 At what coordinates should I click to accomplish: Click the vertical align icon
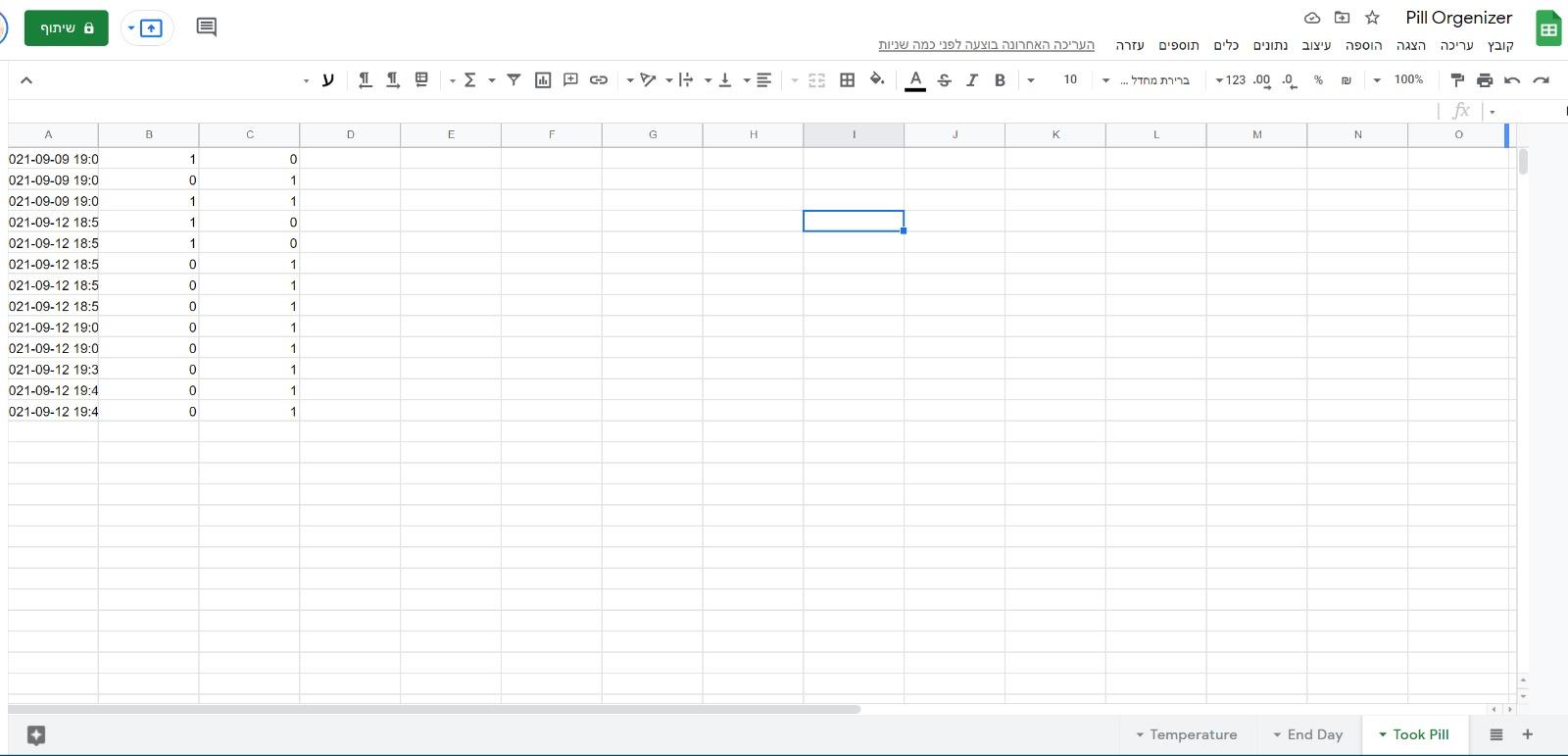(725, 80)
